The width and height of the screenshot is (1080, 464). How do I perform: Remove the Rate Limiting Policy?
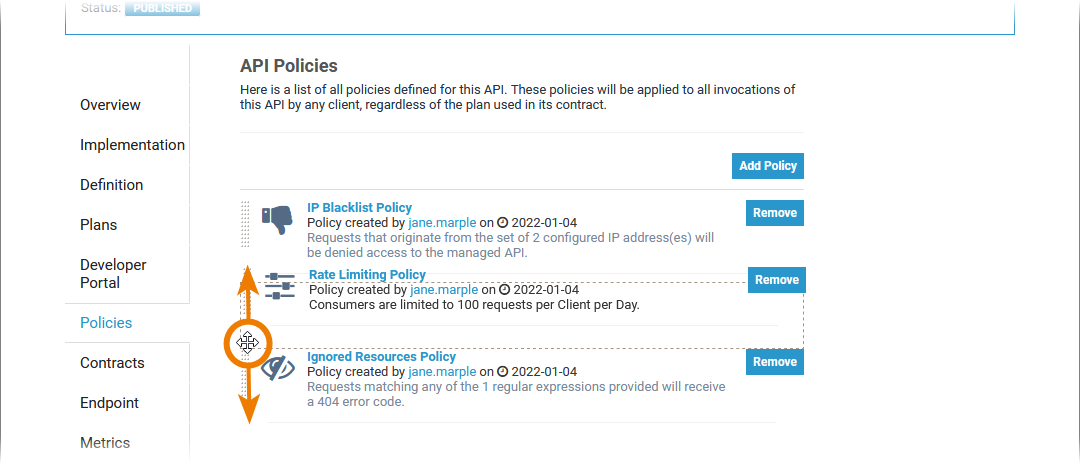(x=776, y=280)
